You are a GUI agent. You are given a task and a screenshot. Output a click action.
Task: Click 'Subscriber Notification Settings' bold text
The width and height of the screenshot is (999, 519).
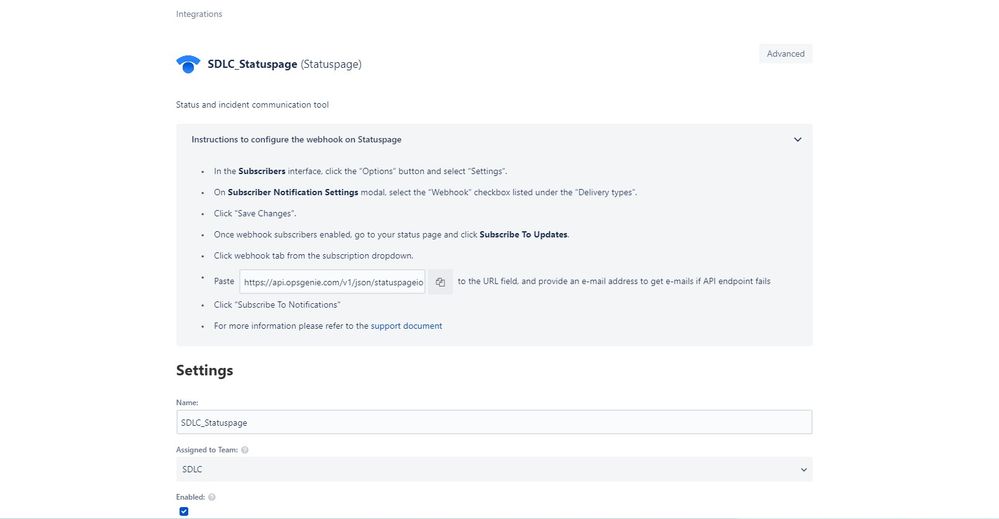coord(293,192)
